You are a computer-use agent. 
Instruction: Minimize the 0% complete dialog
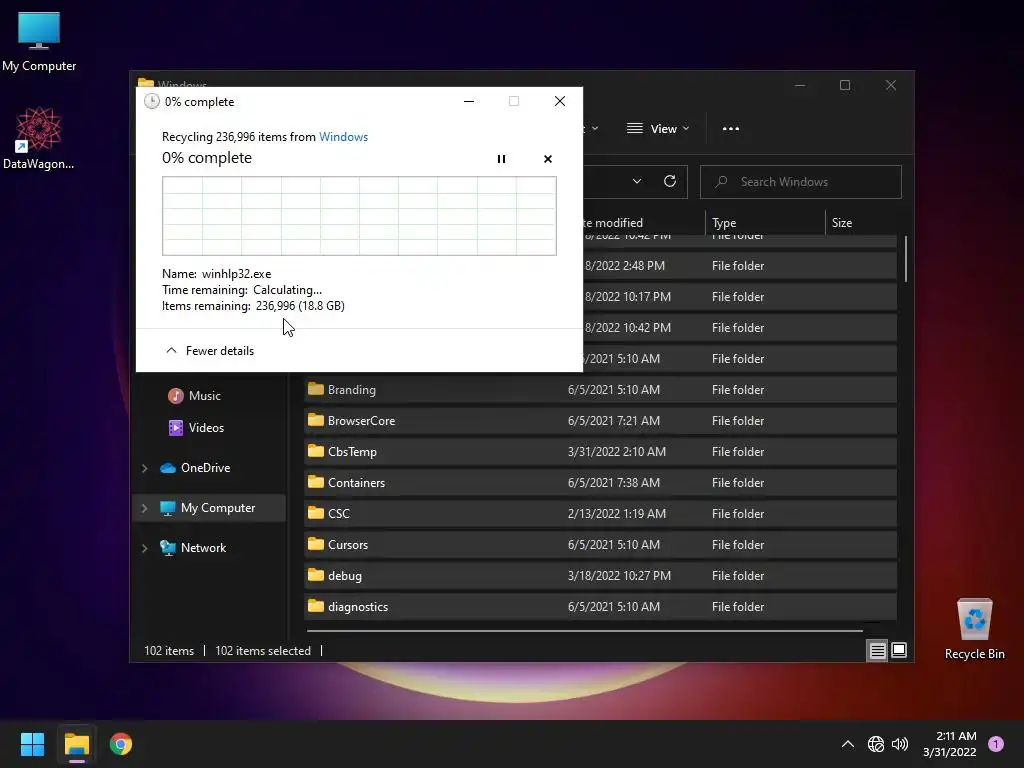[x=469, y=101]
